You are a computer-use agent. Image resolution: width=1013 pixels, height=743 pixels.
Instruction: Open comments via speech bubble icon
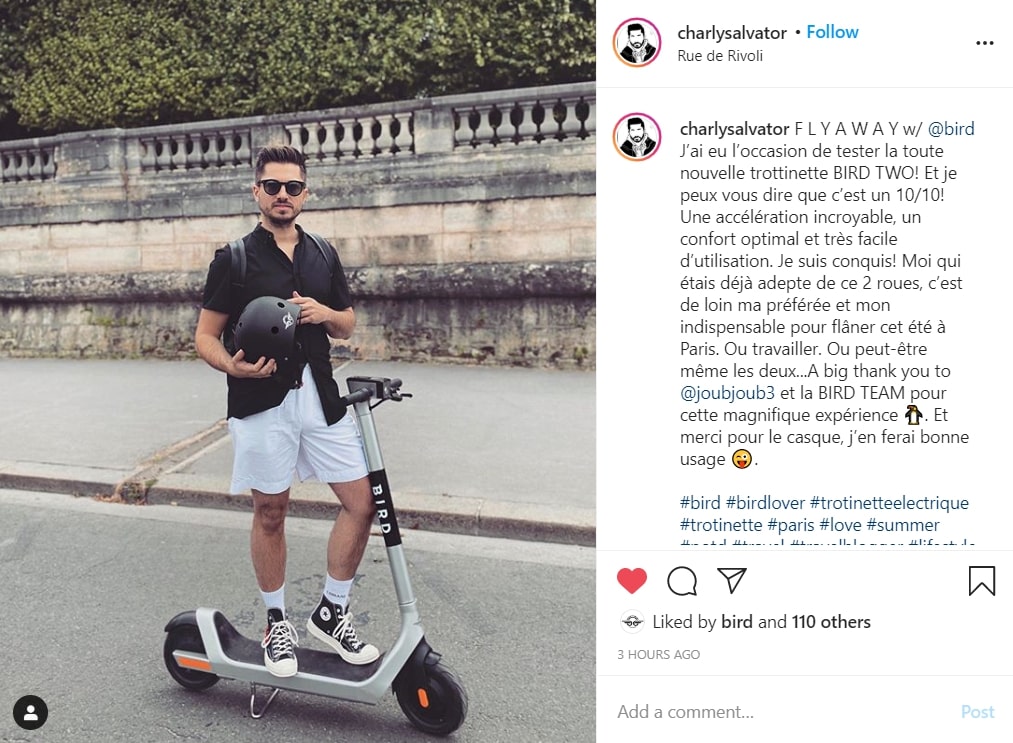point(682,581)
